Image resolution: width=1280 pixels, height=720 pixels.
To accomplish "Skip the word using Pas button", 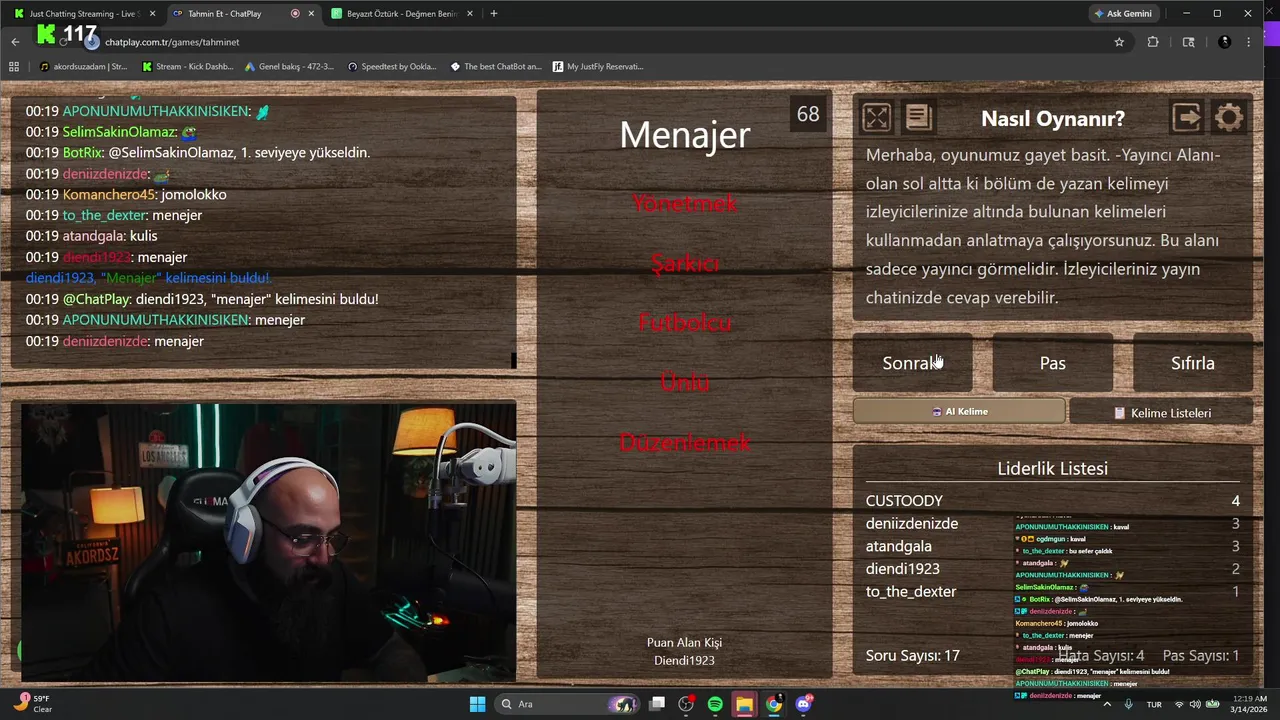I will pos(1052,363).
